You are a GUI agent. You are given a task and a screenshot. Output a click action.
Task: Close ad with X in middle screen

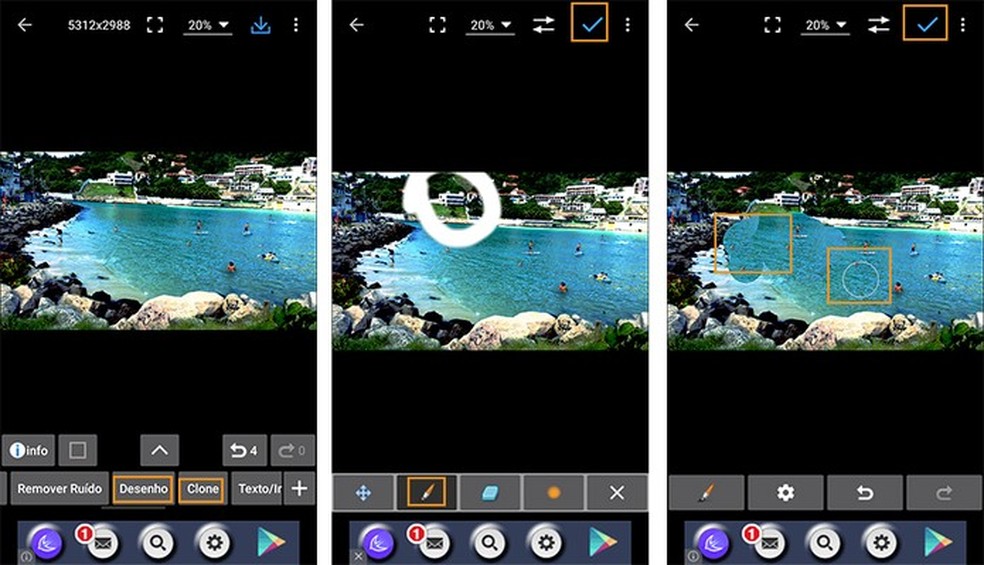[x=358, y=557]
